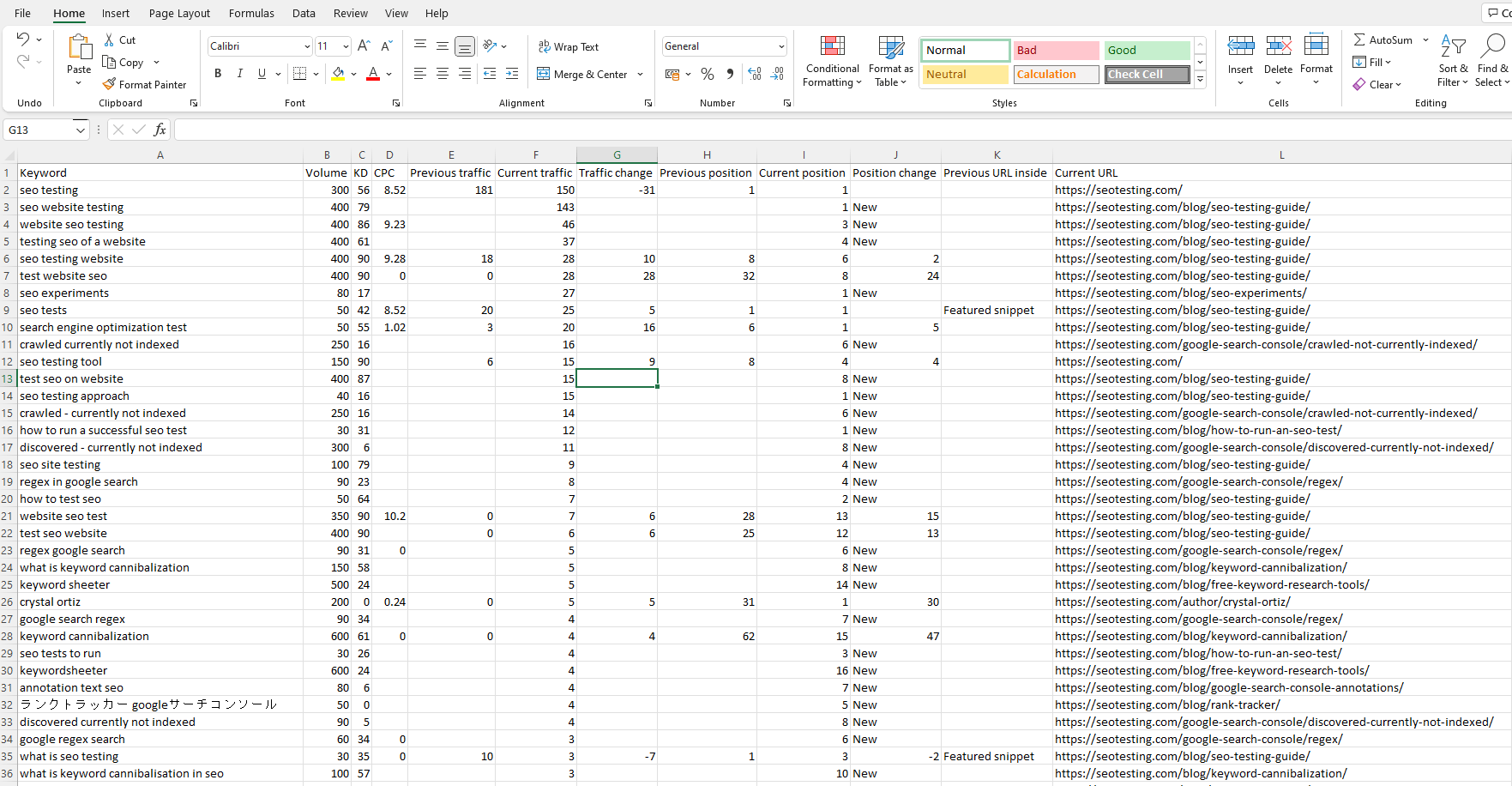Click the Format Painter brush icon

[x=109, y=84]
